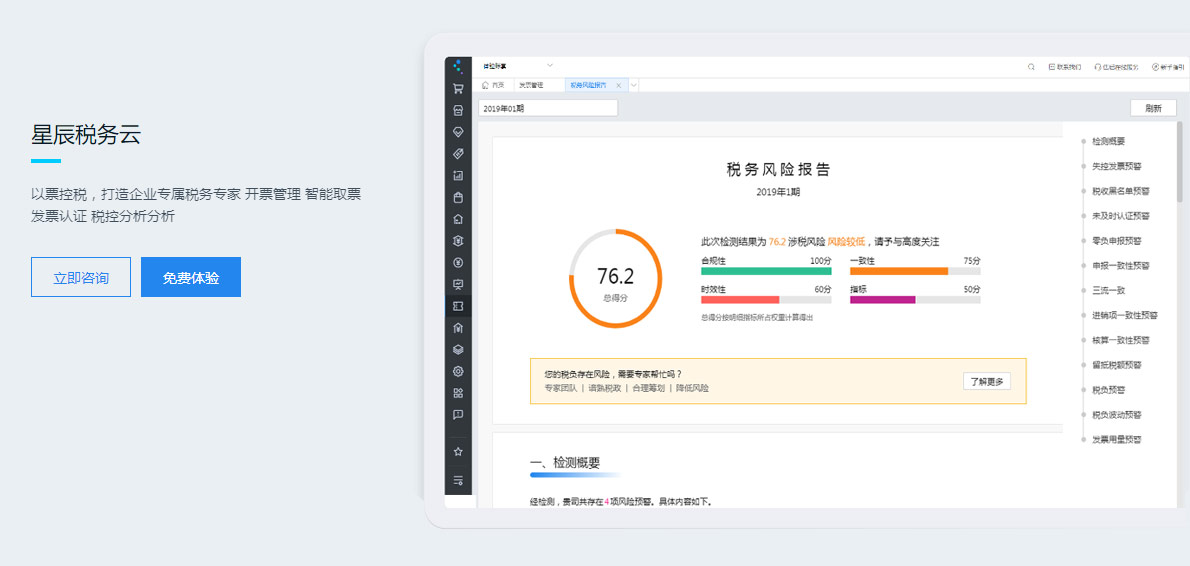
Task: Click the search magnifier icon in top bar
Action: click(1031, 67)
